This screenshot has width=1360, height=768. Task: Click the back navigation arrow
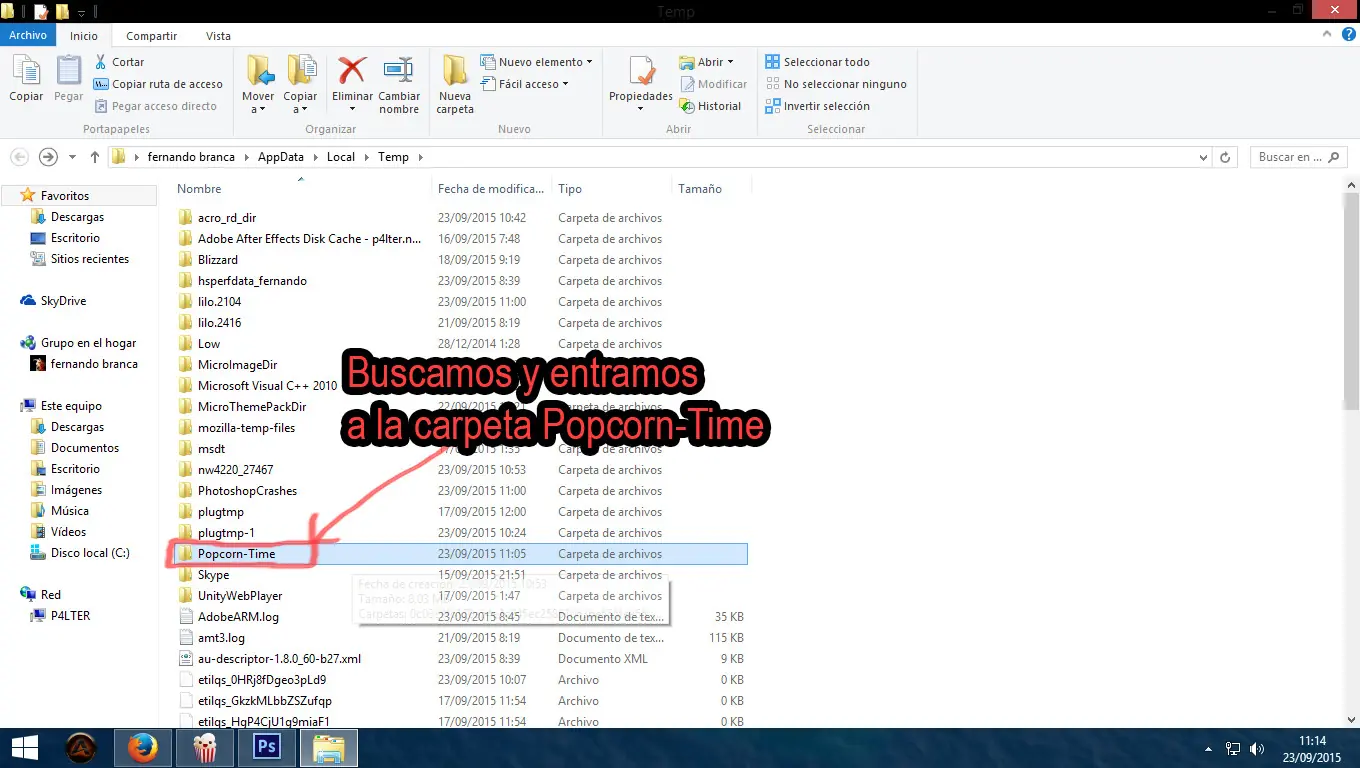pos(19,157)
